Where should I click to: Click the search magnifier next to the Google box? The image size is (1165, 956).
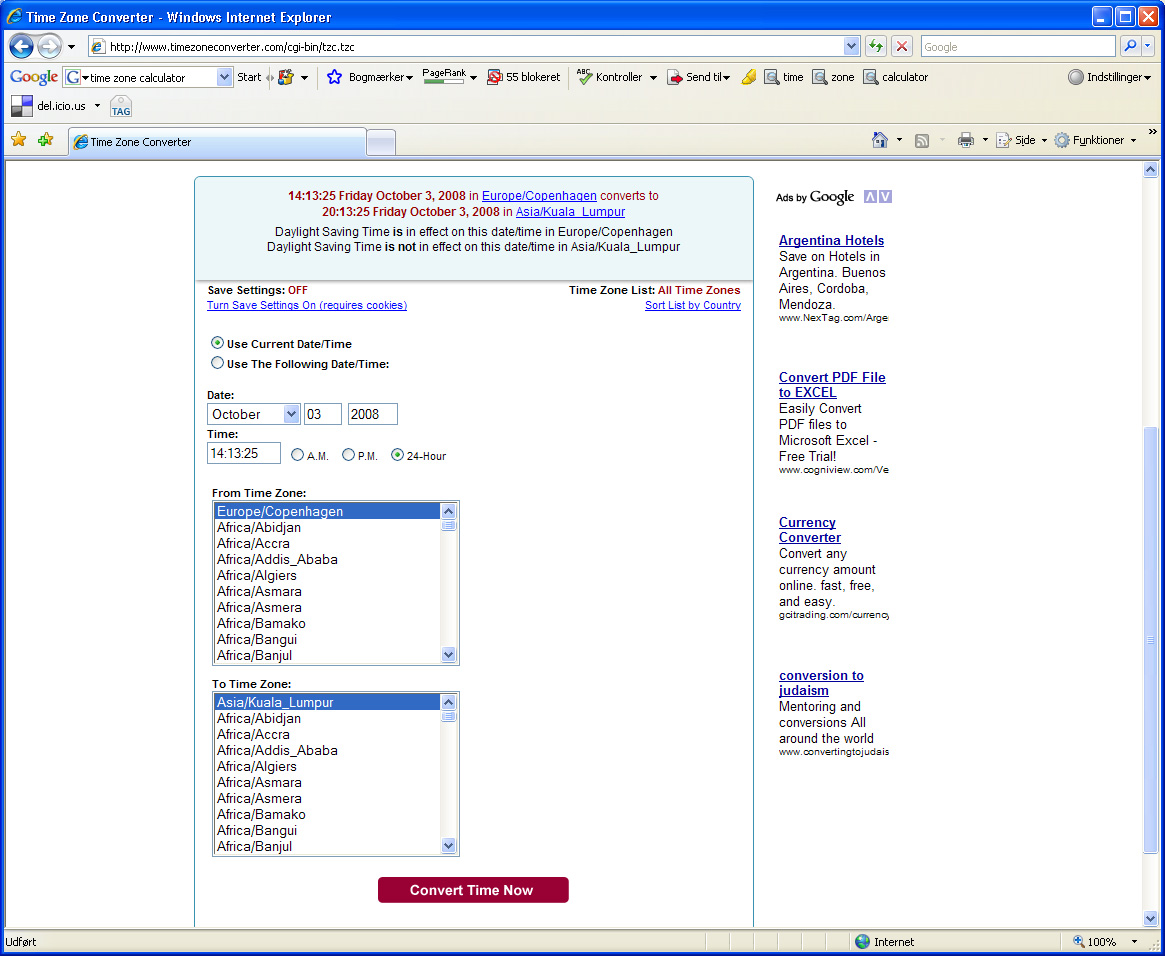coord(1130,46)
